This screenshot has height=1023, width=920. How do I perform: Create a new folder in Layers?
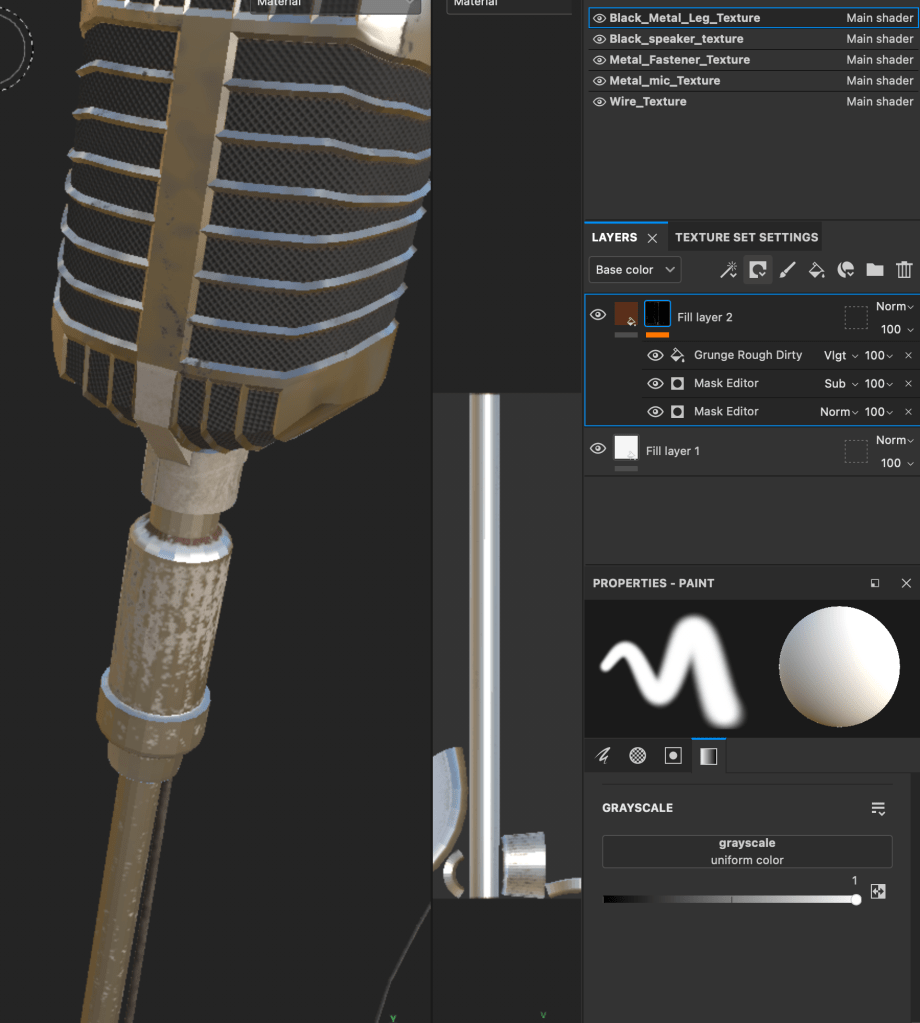(x=875, y=270)
